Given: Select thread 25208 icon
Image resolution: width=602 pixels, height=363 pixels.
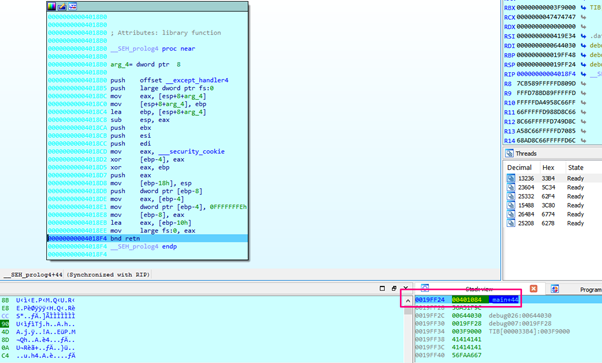Looking at the screenshot, I should 511,223.
